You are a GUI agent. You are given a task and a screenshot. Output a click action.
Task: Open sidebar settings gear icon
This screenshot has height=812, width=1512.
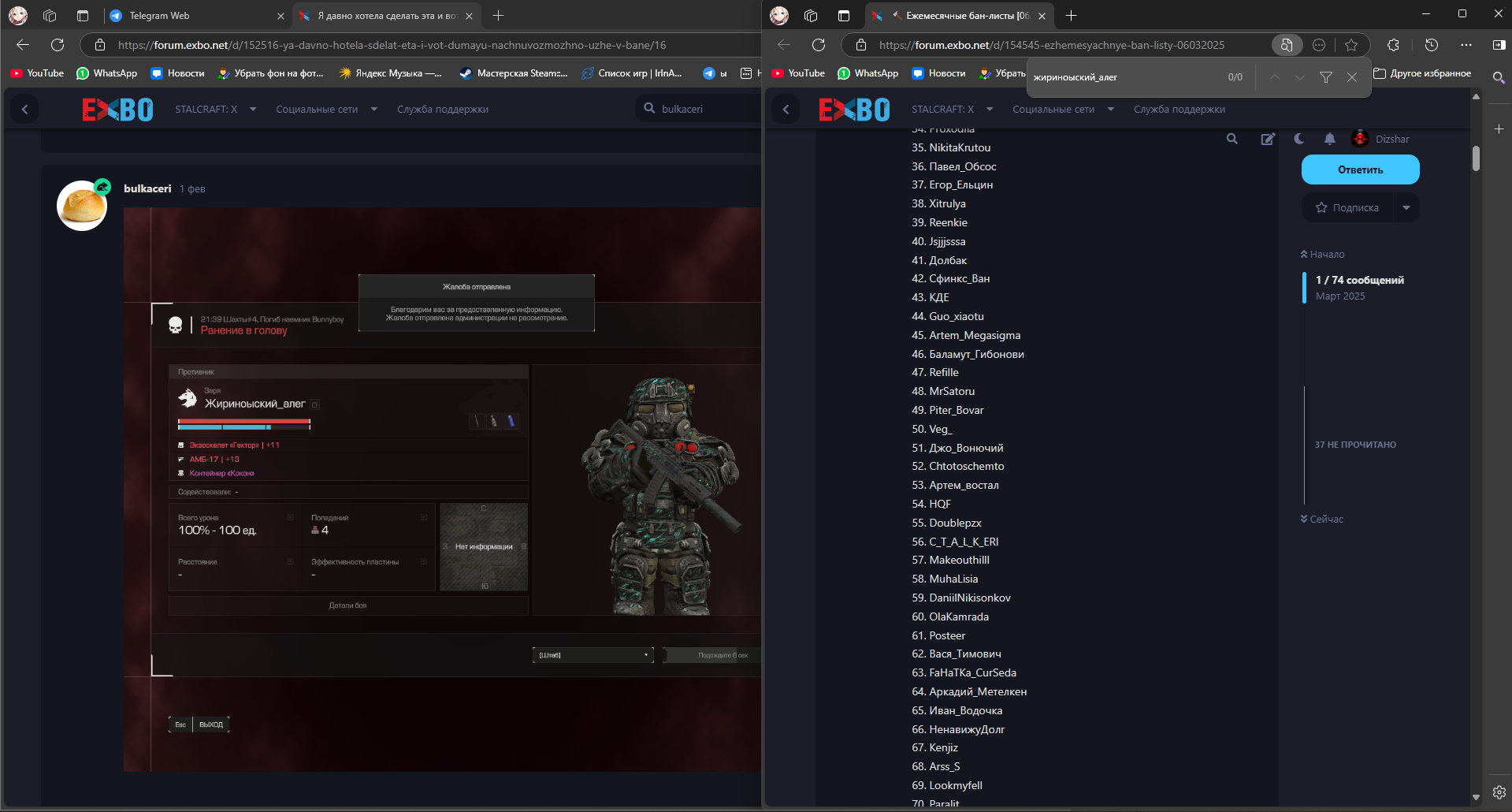[x=1499, y=792]
